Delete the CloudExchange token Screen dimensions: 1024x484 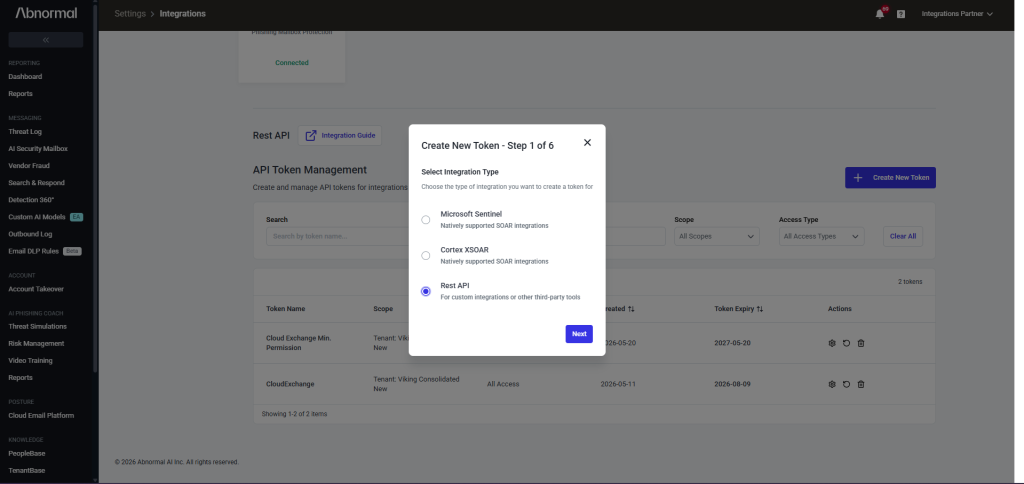[861, 384]
